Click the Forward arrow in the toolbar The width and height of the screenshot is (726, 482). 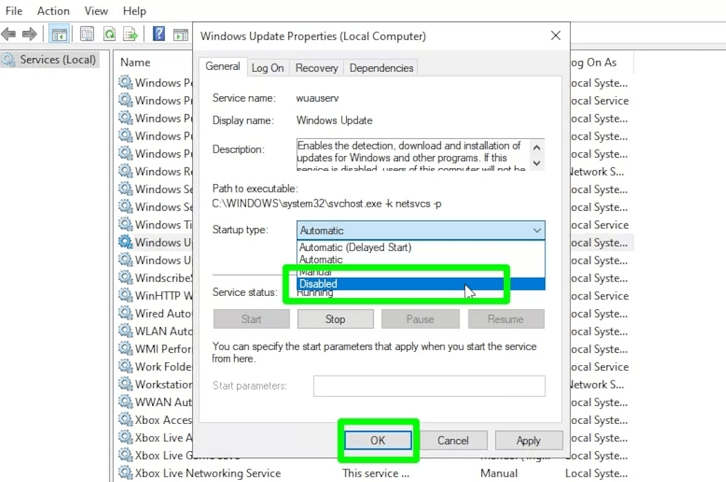click(x=29, y=34)
